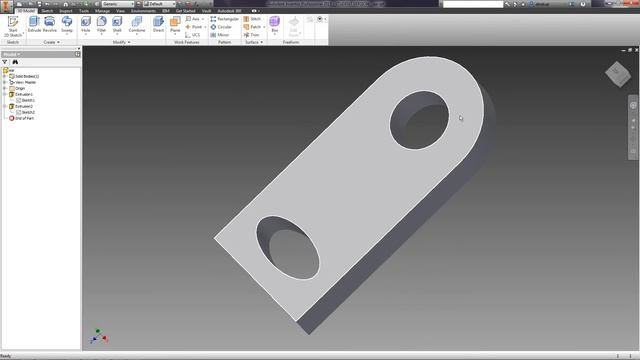640x360 pixels.
Task: Open the Default appearance dropdown
Action: (x=159, y=4)
